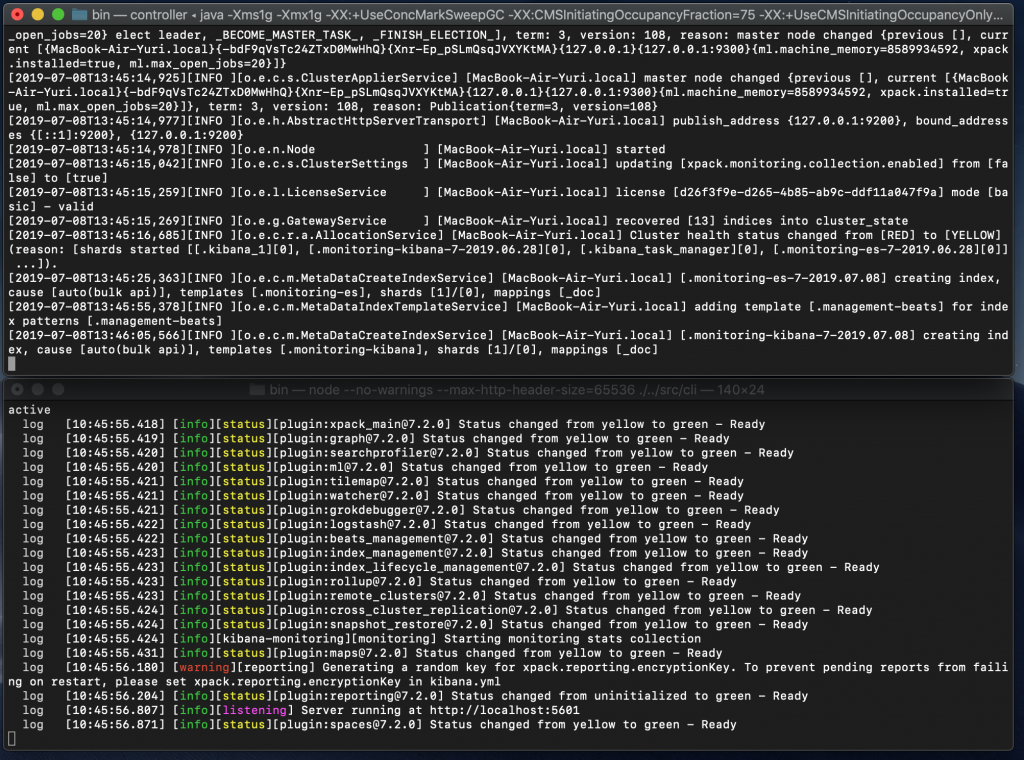Select 'plugin:grokdebugger@7.2.0' text

(373, 511)
